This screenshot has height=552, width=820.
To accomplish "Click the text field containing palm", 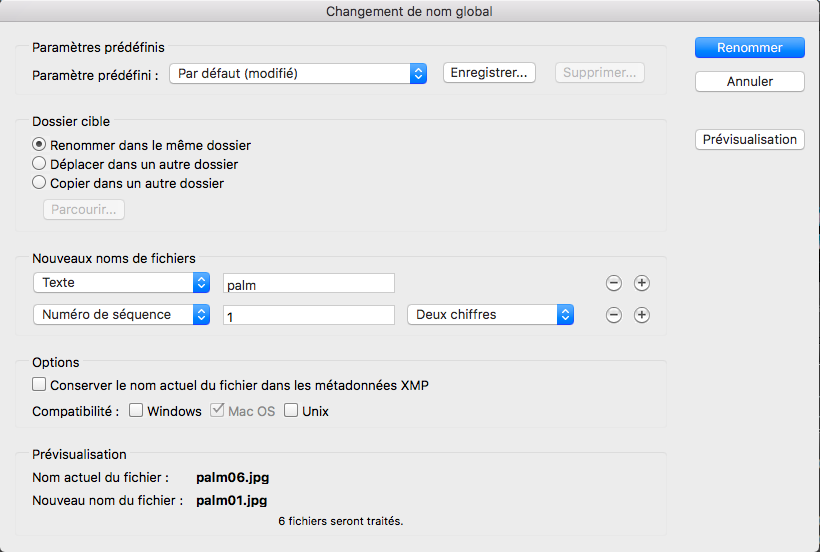I will click(308, 284).
